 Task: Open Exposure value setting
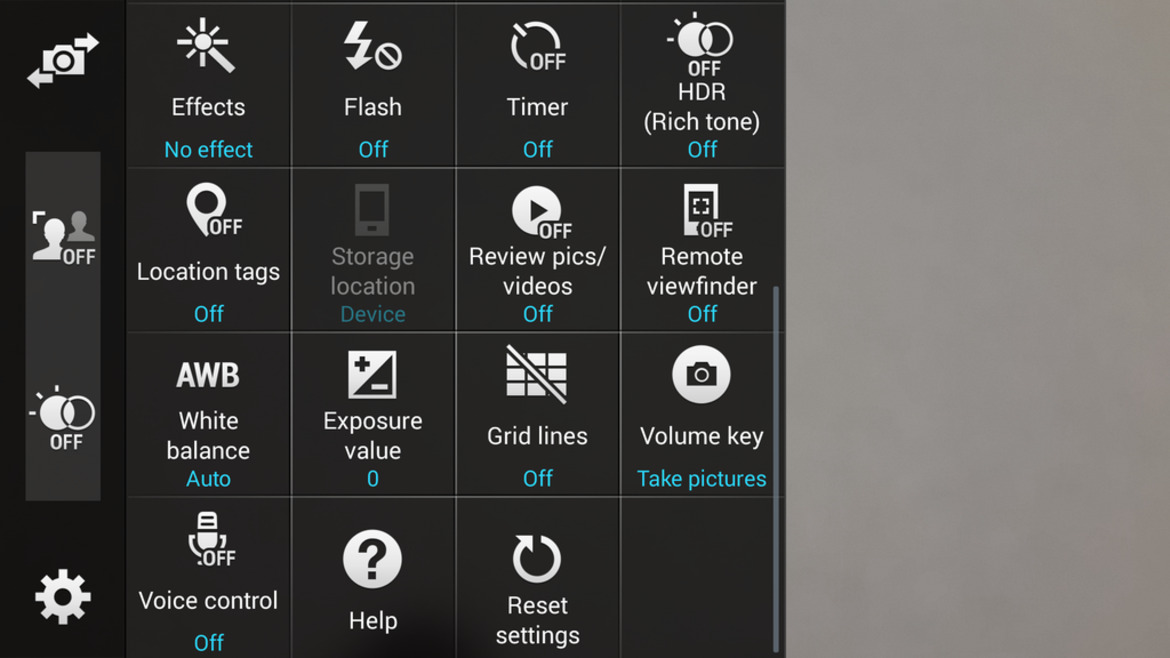pyautogui.click(x=373, y=415)
